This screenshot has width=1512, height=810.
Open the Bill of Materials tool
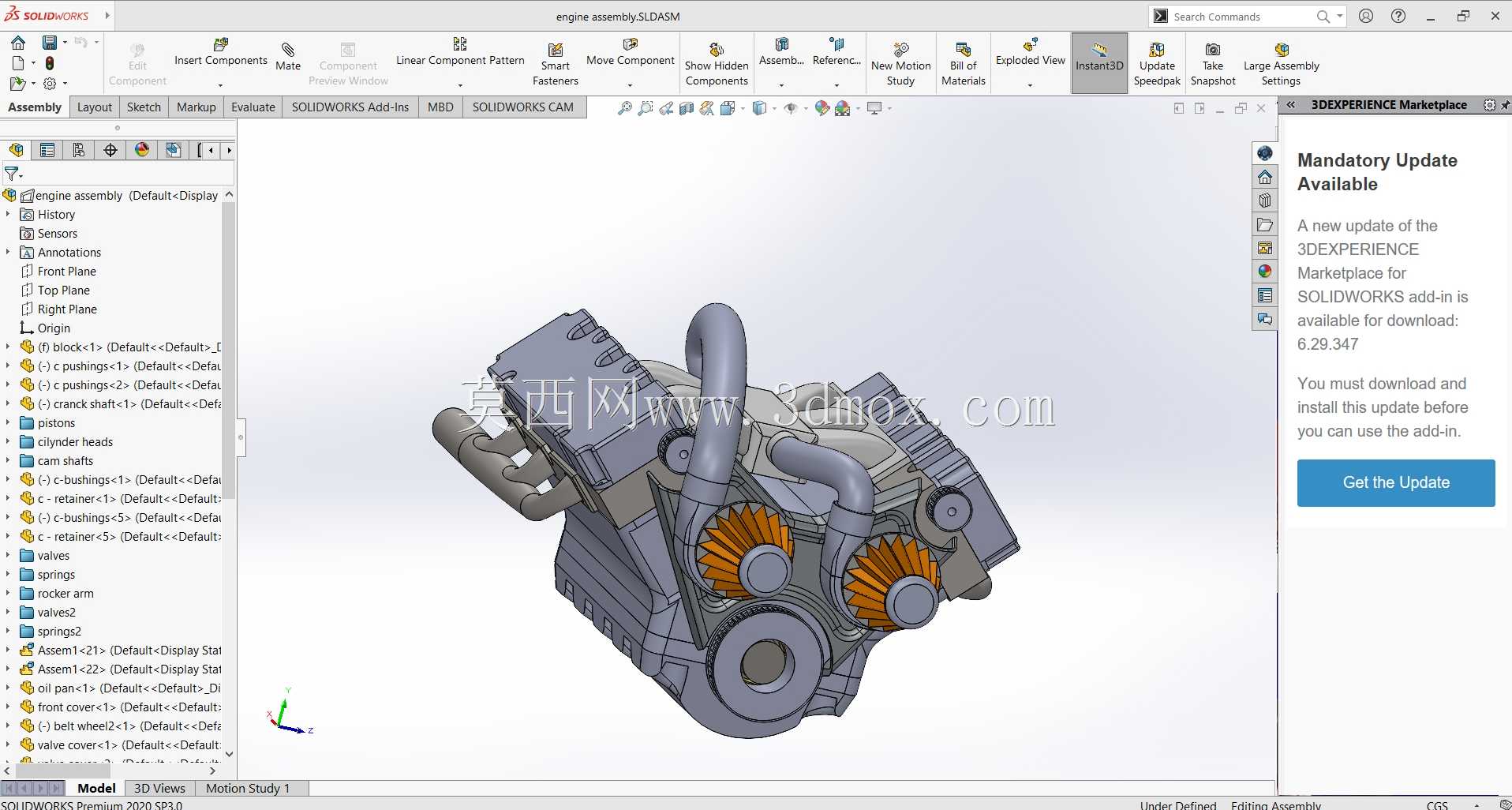coord(964,63)
